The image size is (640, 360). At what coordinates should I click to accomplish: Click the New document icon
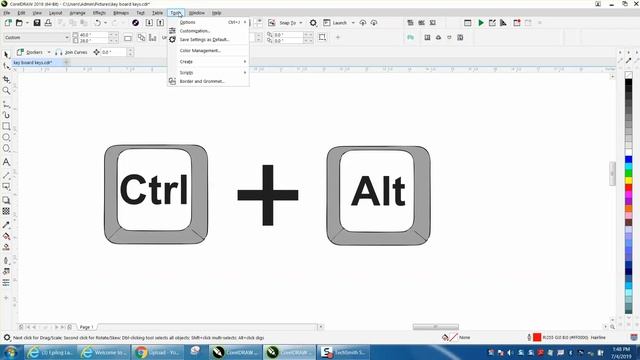8,23
